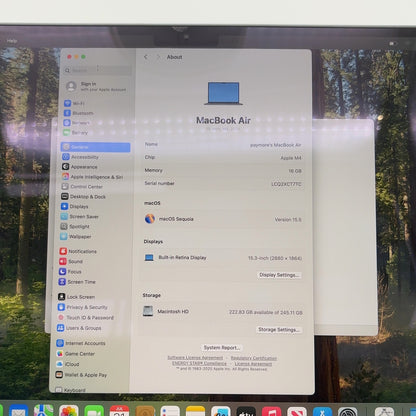
Task: Open the License Agreement link
Action: (253, 364)
